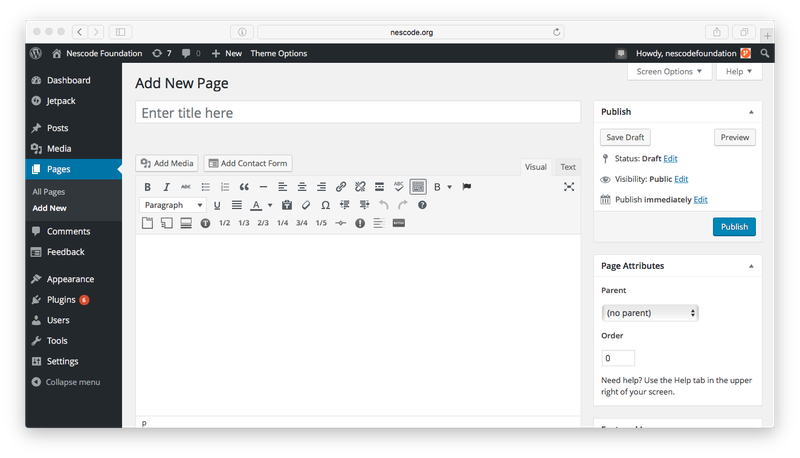800x458 pixels.
Task: Undo last edit
Action: (384, 205)
